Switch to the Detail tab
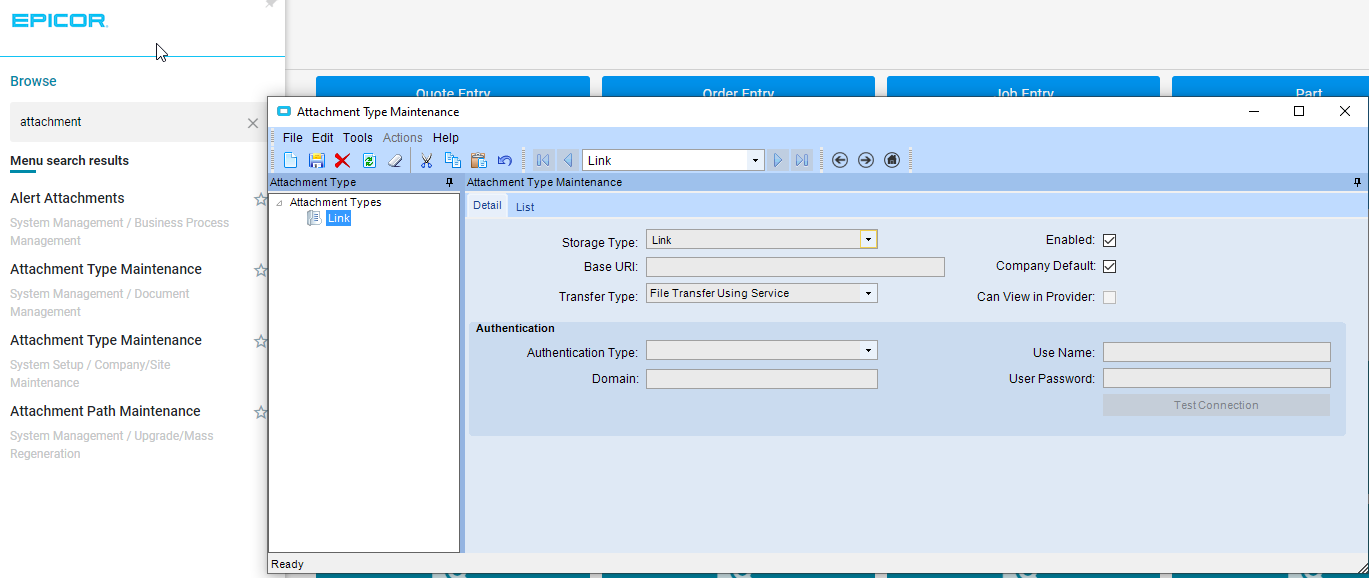The width and height of the screenshot is (1369, 578). (487, 206)
